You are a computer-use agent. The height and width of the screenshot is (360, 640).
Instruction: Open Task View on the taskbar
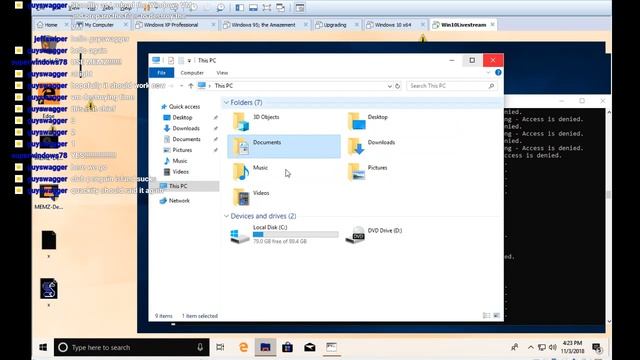[x=220, y=347]
